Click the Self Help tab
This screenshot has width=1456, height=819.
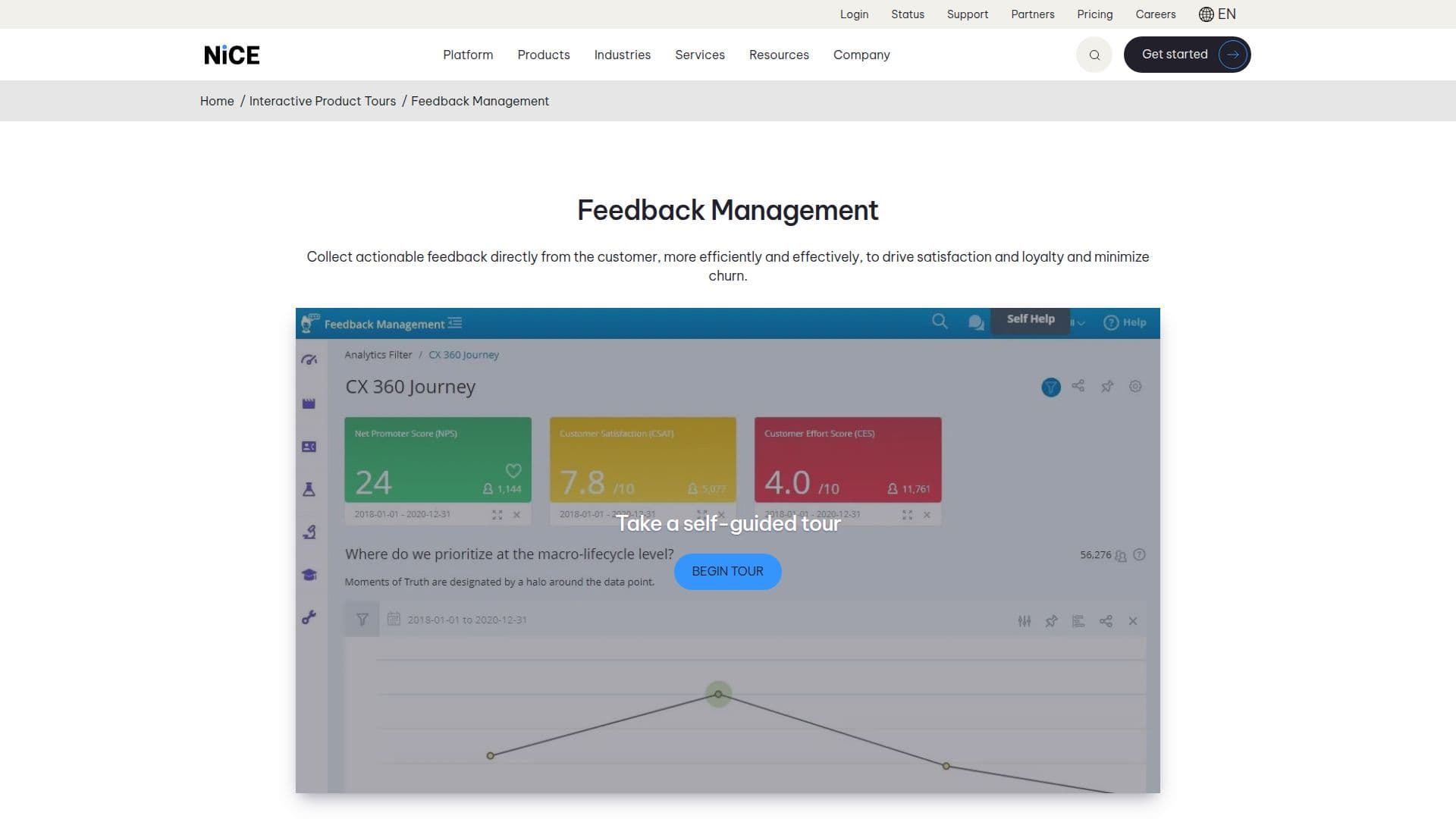click(1031, 319)
